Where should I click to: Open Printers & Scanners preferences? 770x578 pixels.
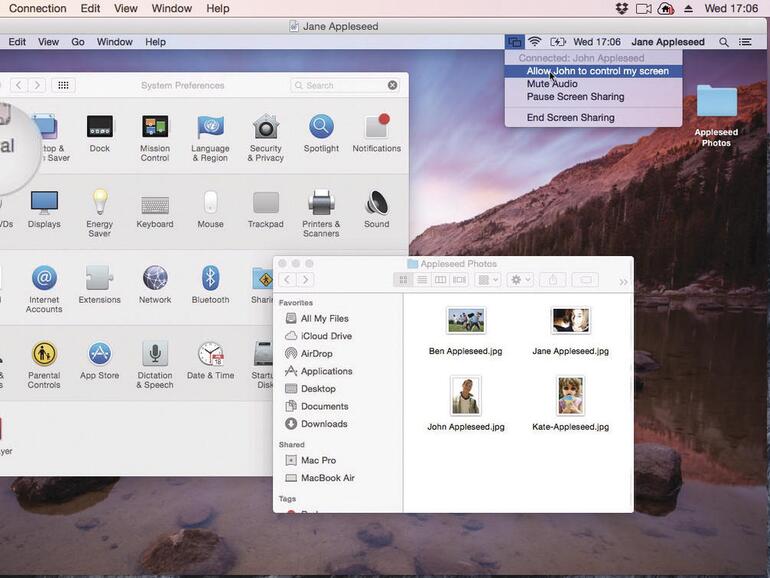[x=321, y=202]
